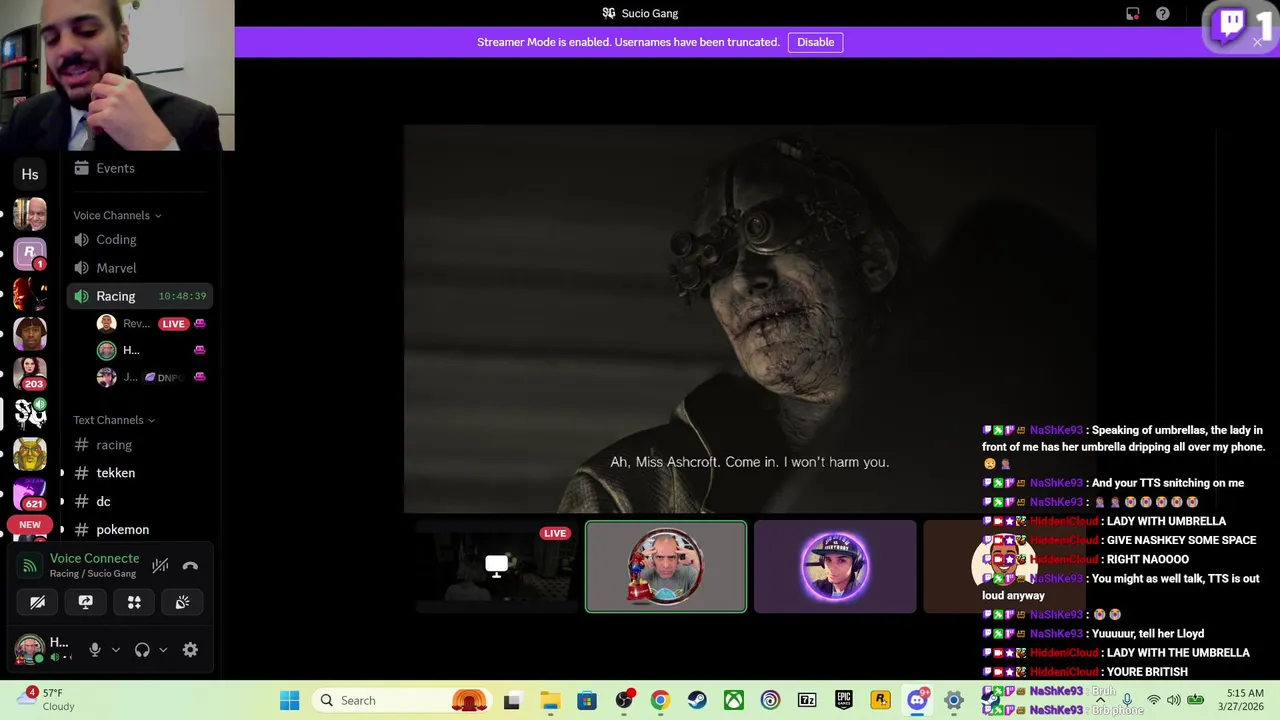Open File Explorer from the taskbar
The height and width of the screenshot is (720, 1280).
pos(550,700)
